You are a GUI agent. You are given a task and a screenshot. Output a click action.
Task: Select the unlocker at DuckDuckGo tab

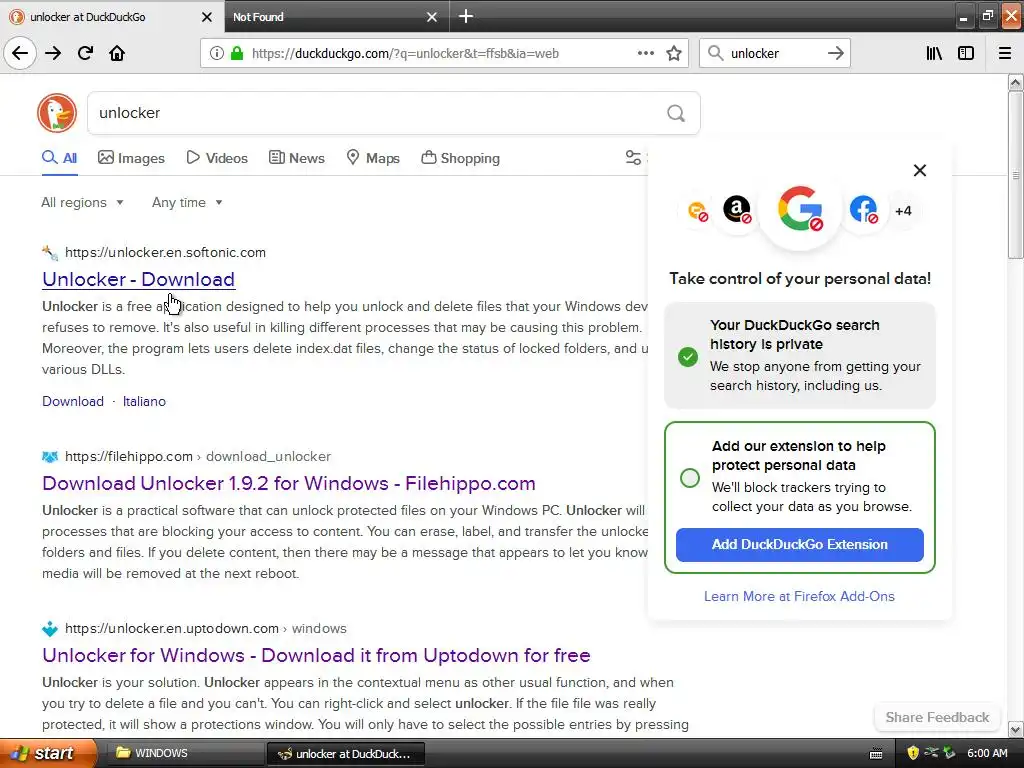click(x=112, y=17)
